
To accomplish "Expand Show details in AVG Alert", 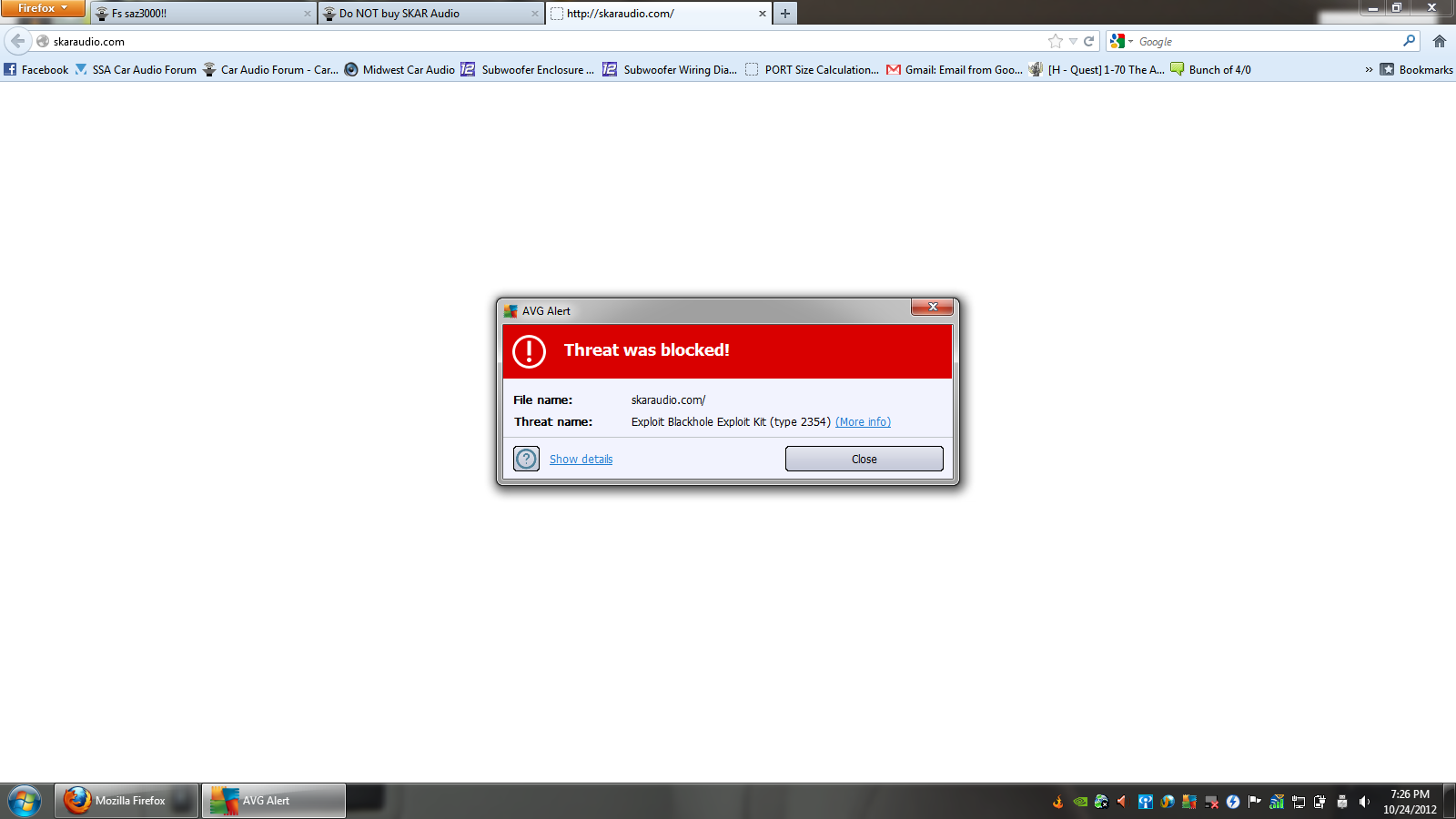I will click(581, 460).
